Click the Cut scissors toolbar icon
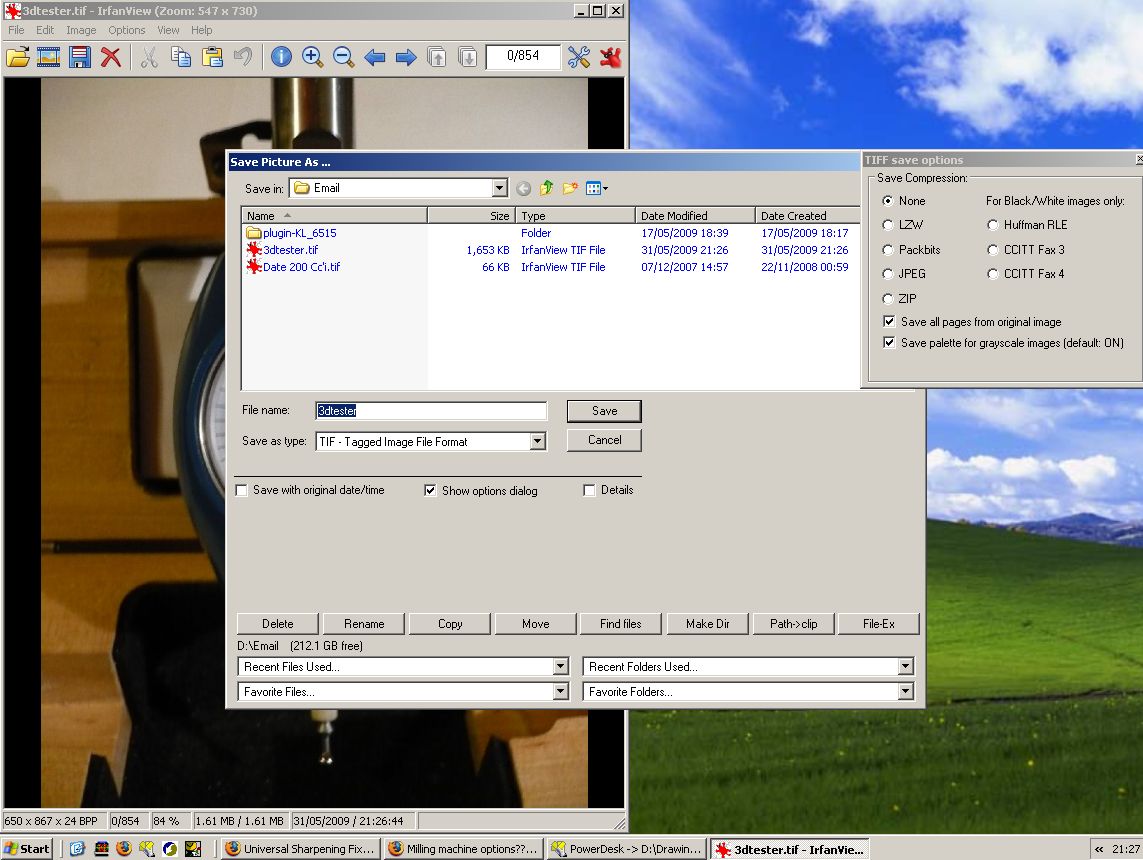The width and height of the screenshot is (1143, 860). click(x=149, y=57)
